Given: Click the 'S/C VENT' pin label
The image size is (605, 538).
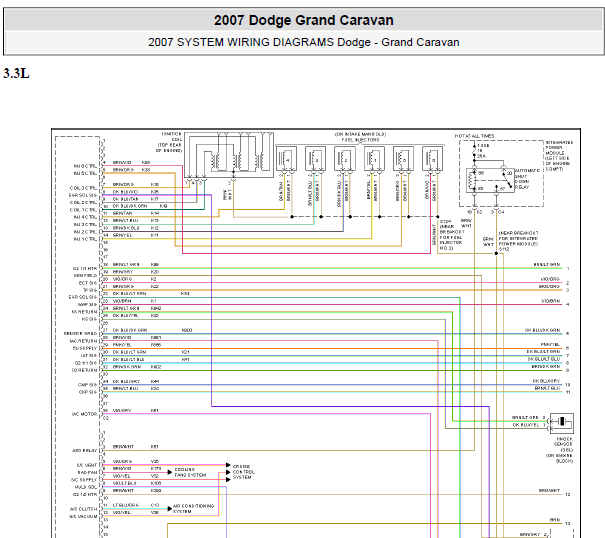Looking at the screenshot, I should pyautogui.click(x=87, y=465).
